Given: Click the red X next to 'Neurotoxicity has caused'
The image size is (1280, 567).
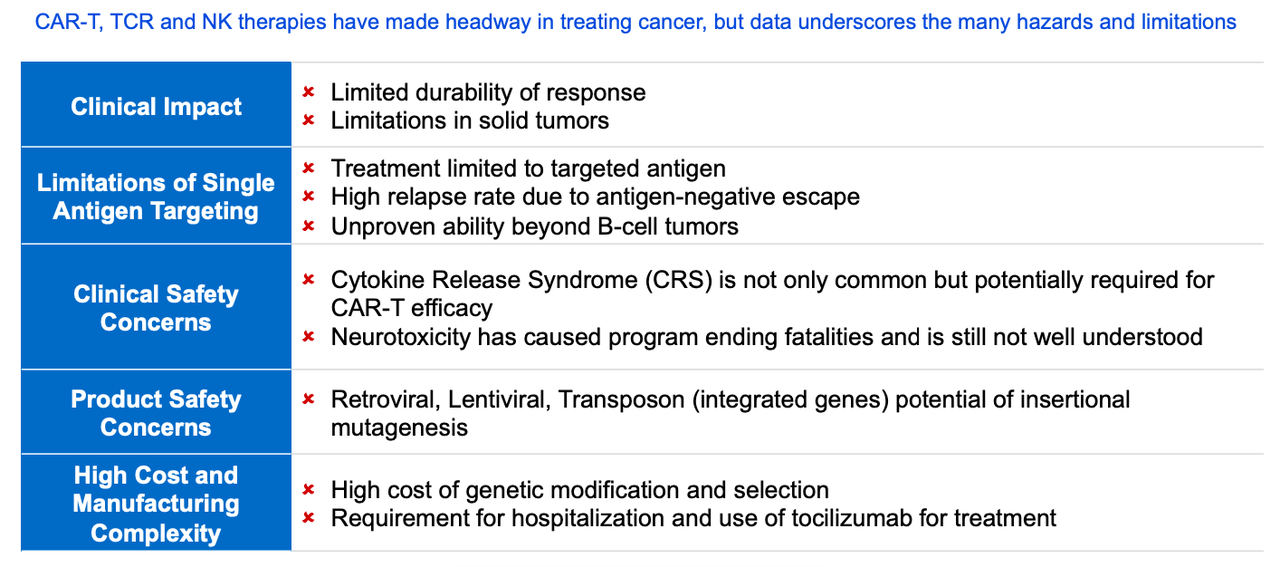Looking at the screenshot, I should [x=309, y=337].
